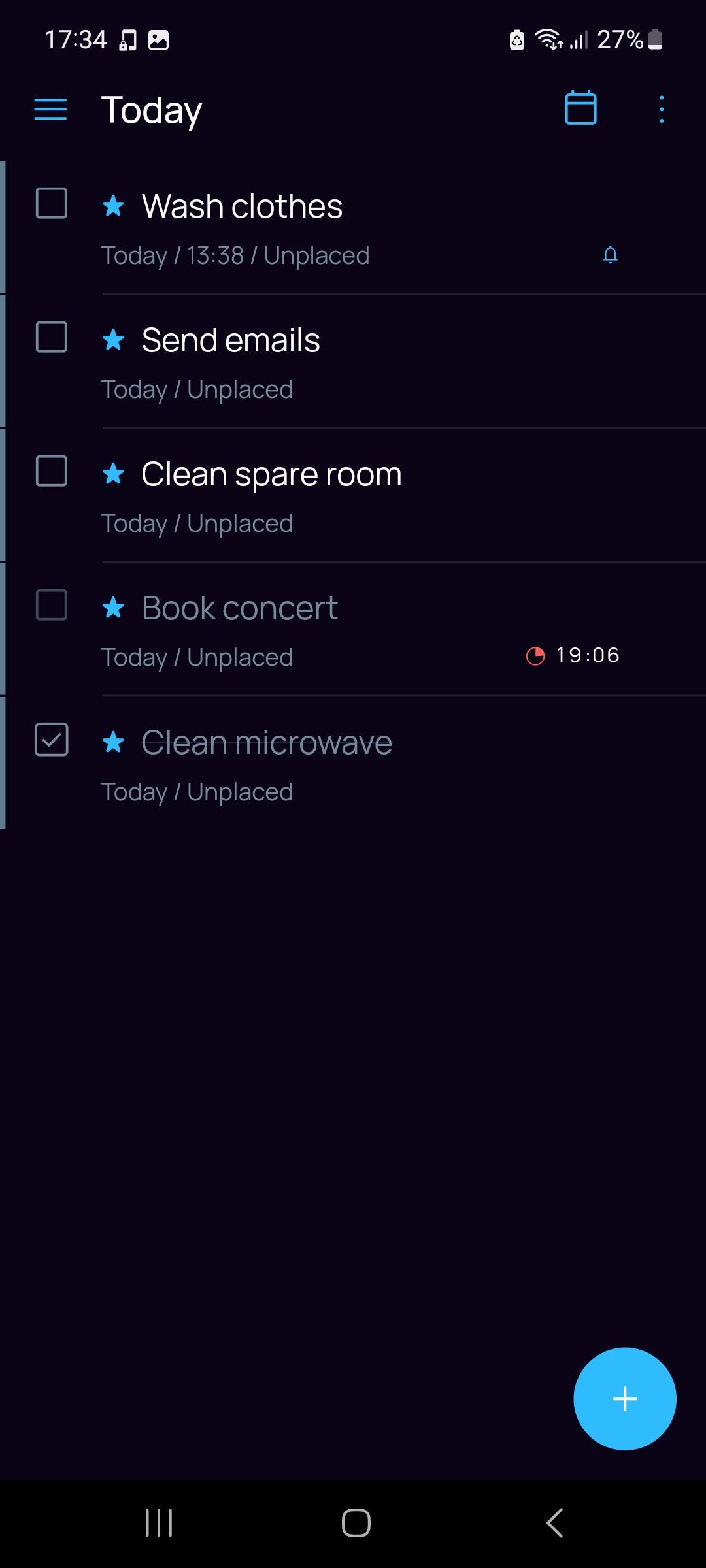The height and width of the screenshot is (1568, 706).
Task: Open the calendar view icon
Action: pos(580,108)
